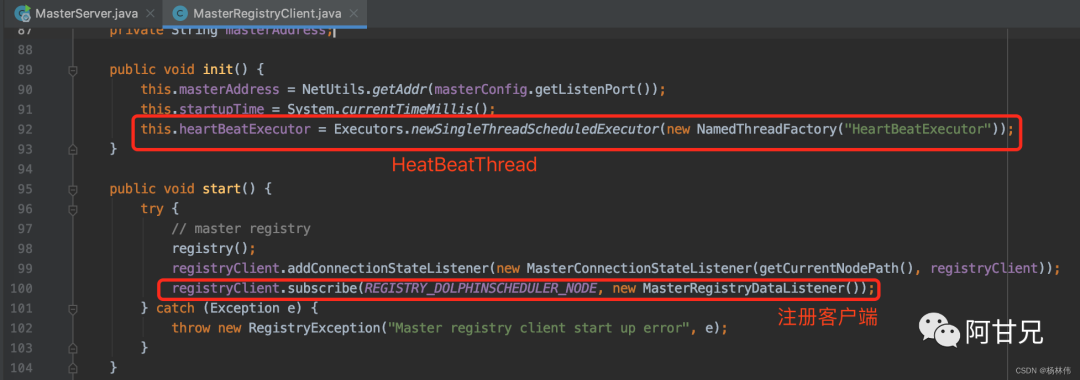Switch to the MasterServer.java tab

86,13
